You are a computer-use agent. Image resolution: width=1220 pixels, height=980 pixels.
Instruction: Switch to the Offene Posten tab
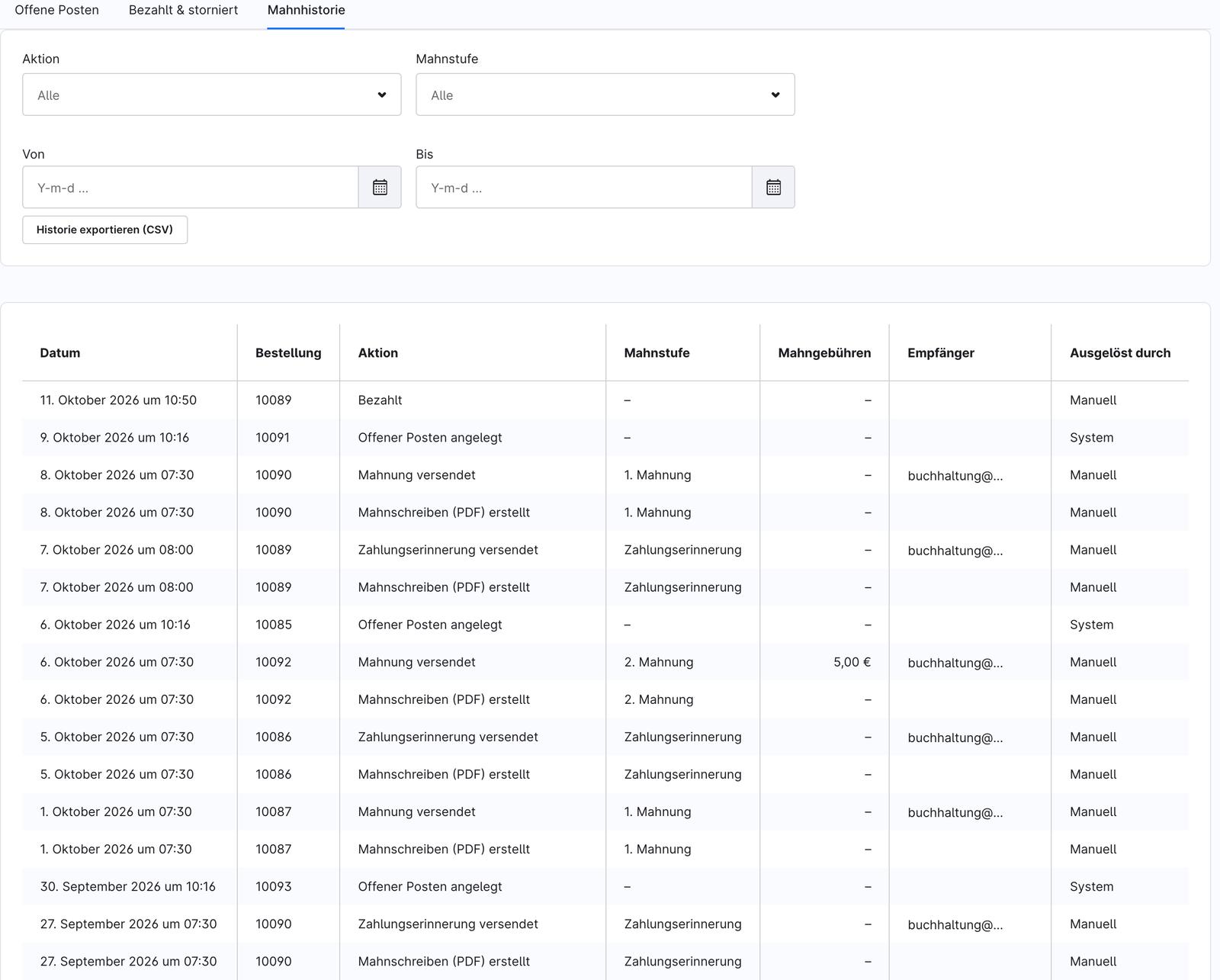(57, 10)
